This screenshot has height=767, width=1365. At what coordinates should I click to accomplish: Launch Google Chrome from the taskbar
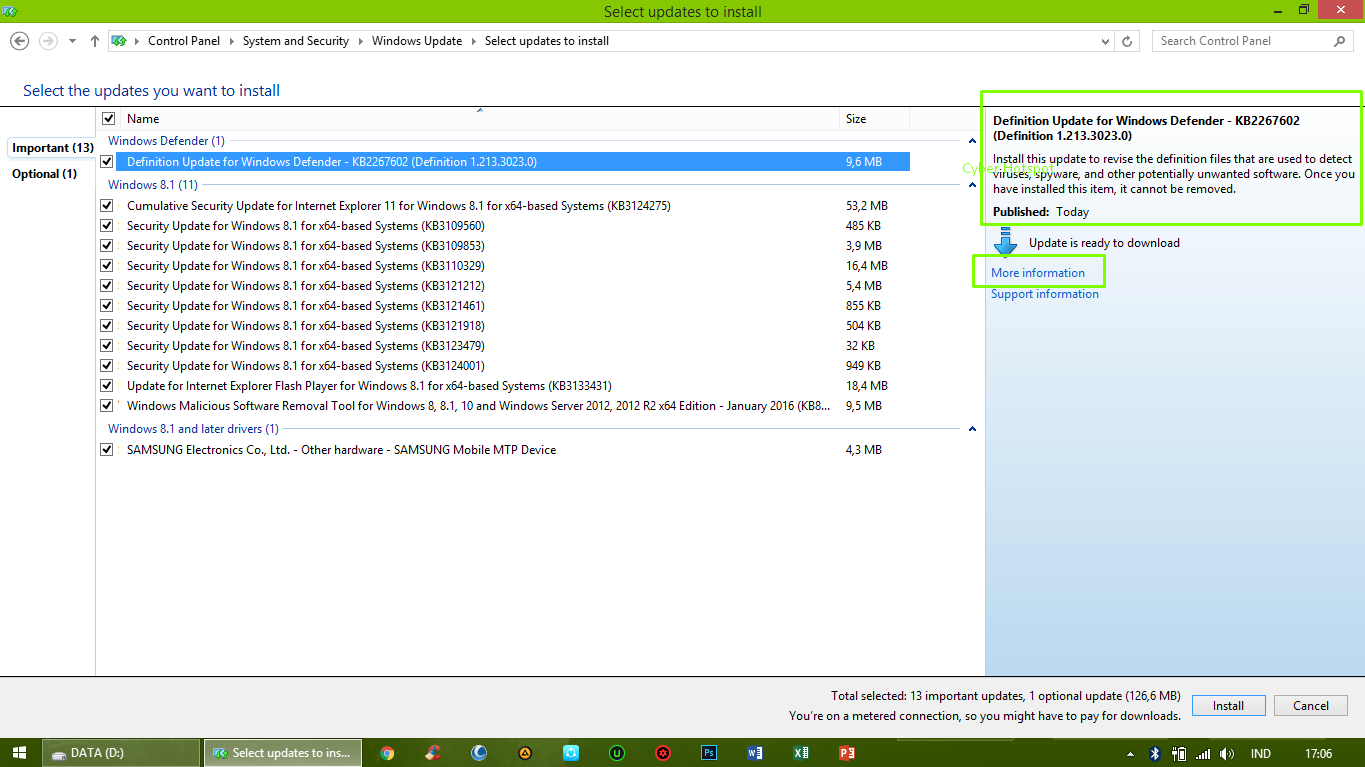point(387,752)
